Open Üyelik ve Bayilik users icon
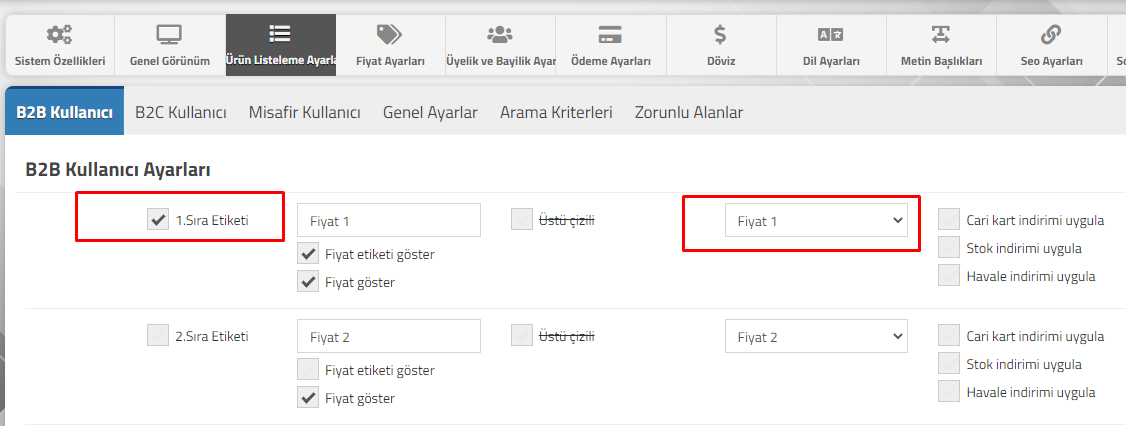The image size is (1126, 426). coord(500,34)
